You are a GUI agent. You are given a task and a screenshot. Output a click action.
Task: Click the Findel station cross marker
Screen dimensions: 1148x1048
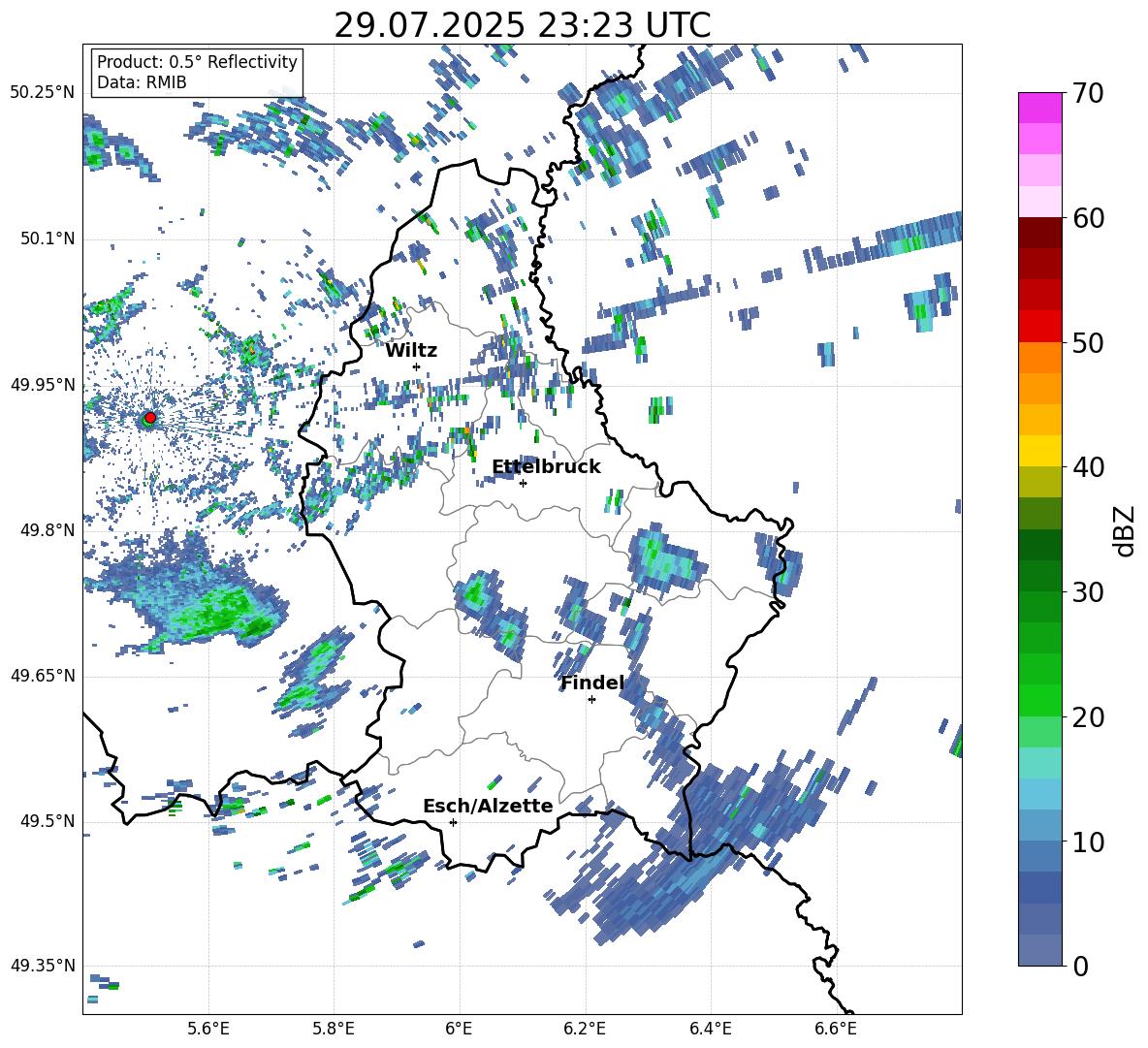(x=591, y=699)
